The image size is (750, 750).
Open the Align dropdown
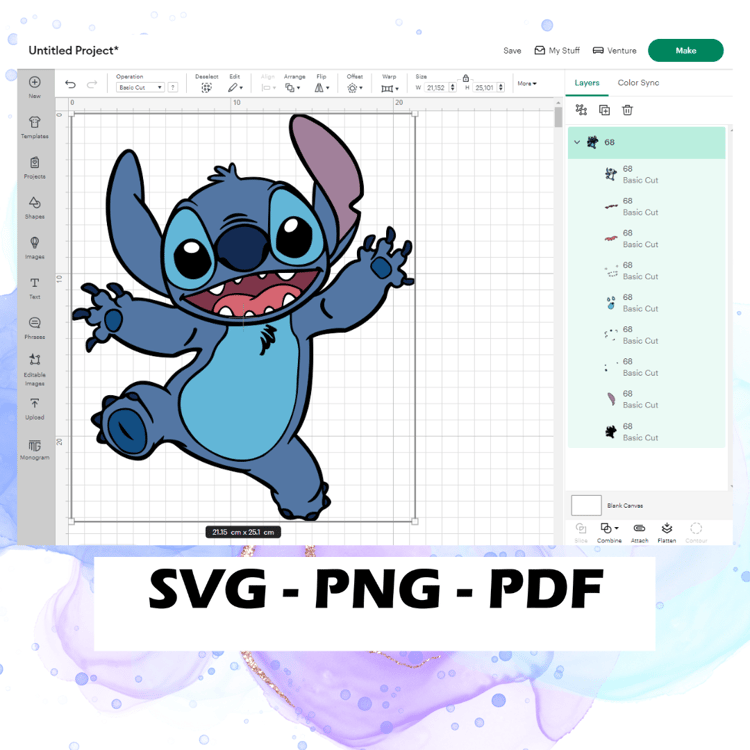(x=268, y=88)
